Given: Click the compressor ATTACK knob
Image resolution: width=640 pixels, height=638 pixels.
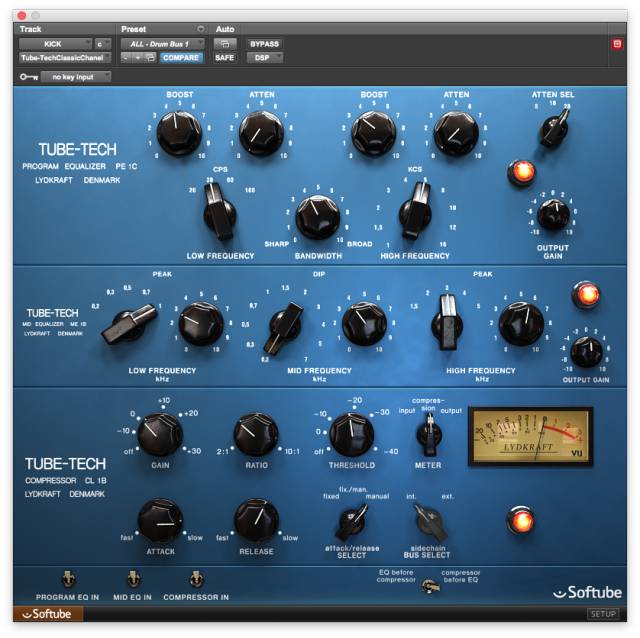Looking at the screenshot, I should [x=160, y=520].
